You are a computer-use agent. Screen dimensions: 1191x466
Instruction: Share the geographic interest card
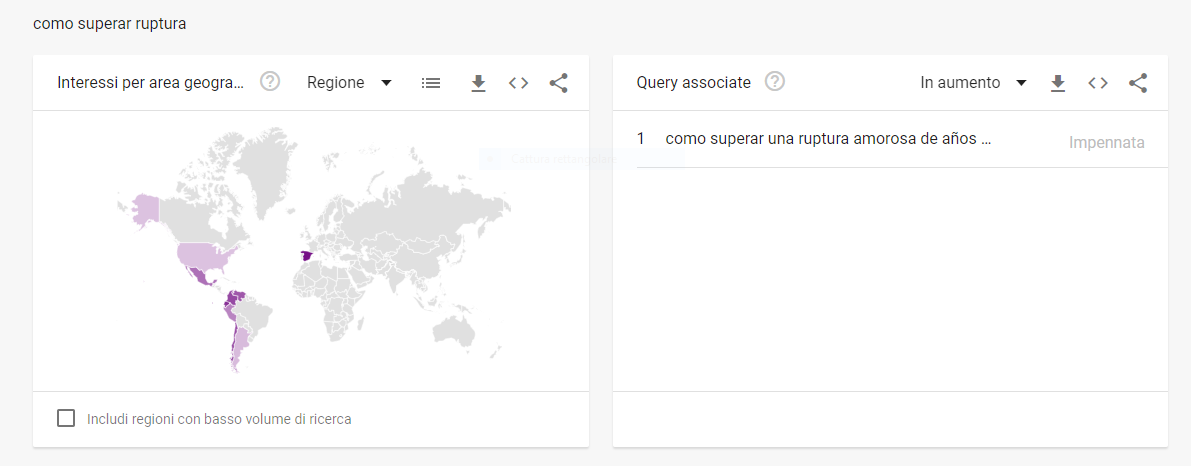pyautogui.click(x=558, y=83)
